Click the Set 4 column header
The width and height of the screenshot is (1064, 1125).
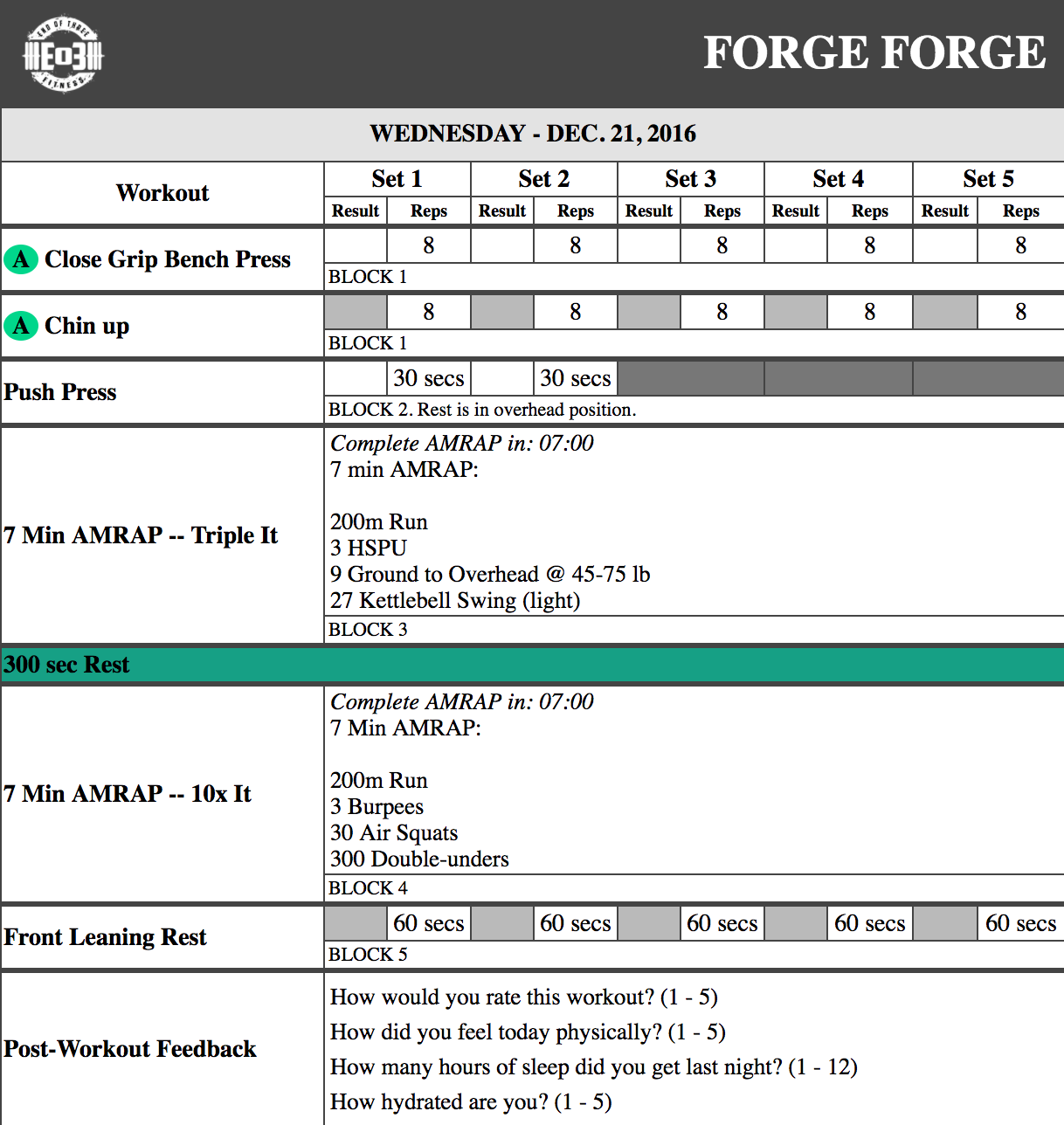click(x=838, y=179)
